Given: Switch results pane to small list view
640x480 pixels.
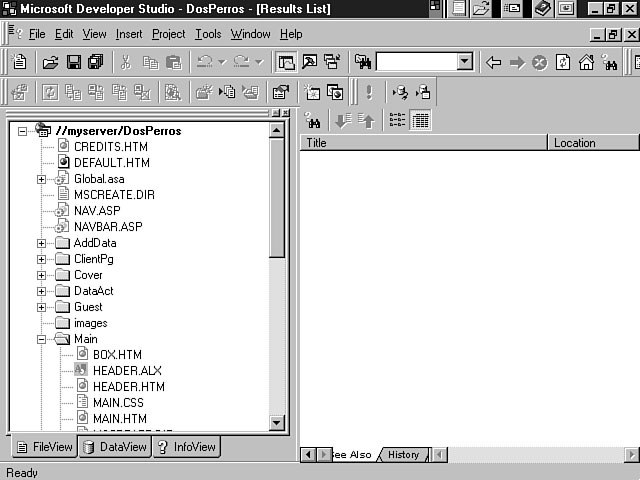Looking at the screenshot, I should pos(397,120).
